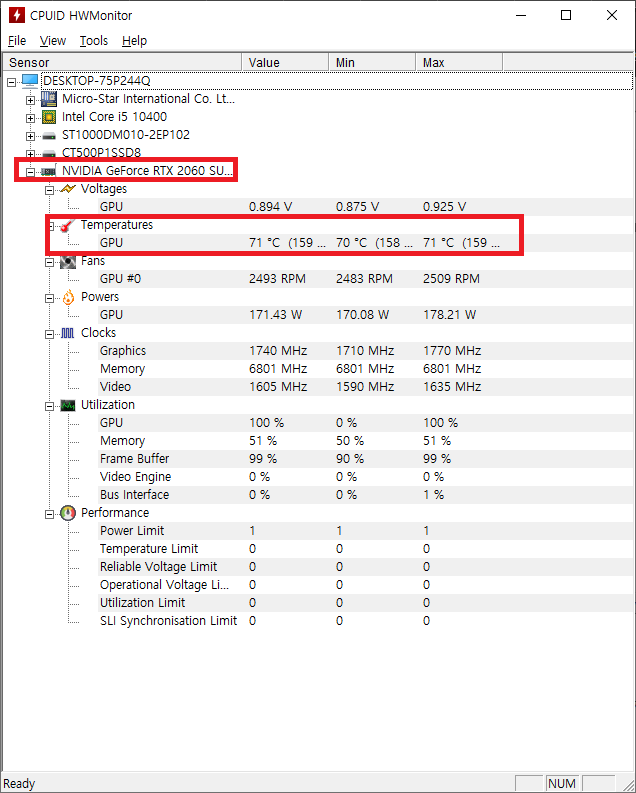
Task: Click the Clocks waveform icon
Action: [x=68, y=333]
